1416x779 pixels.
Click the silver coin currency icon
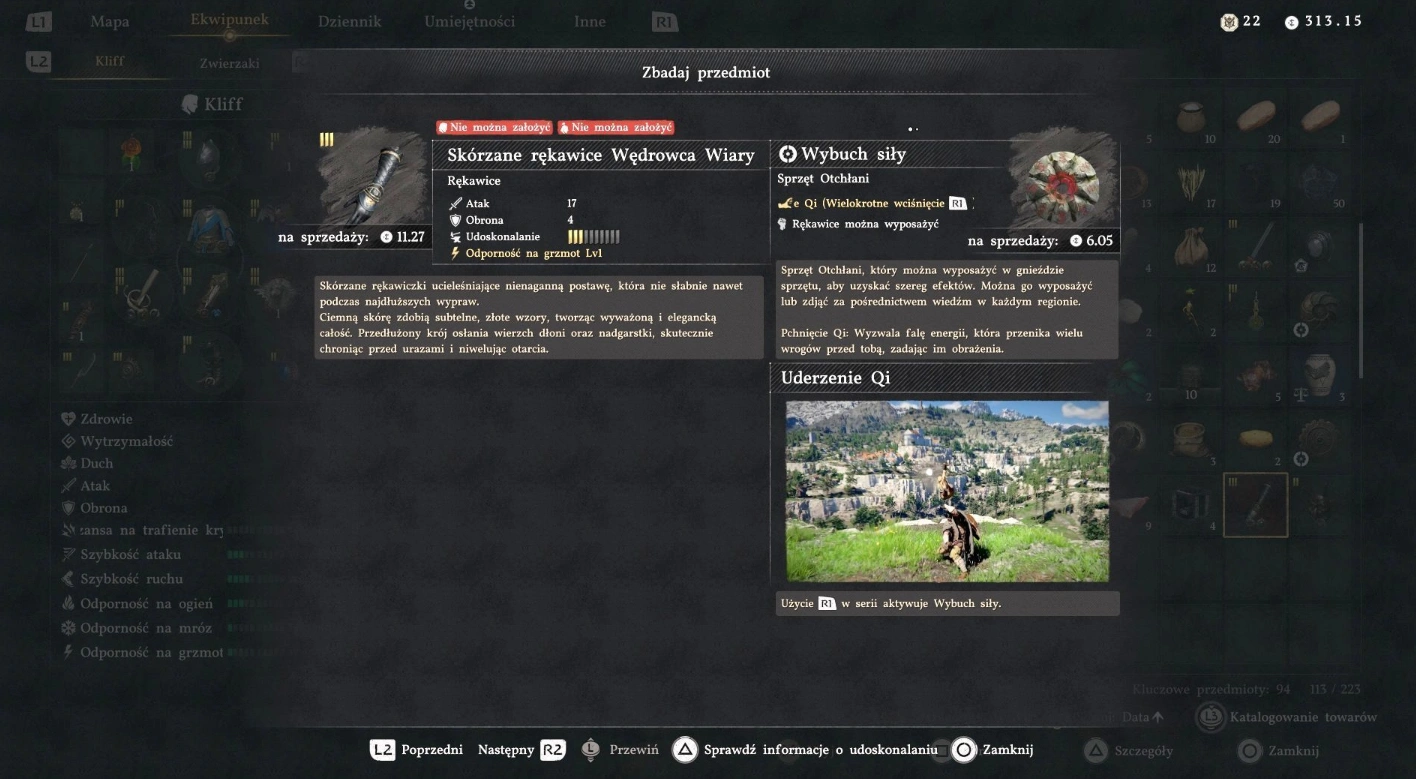[1291, 22]
